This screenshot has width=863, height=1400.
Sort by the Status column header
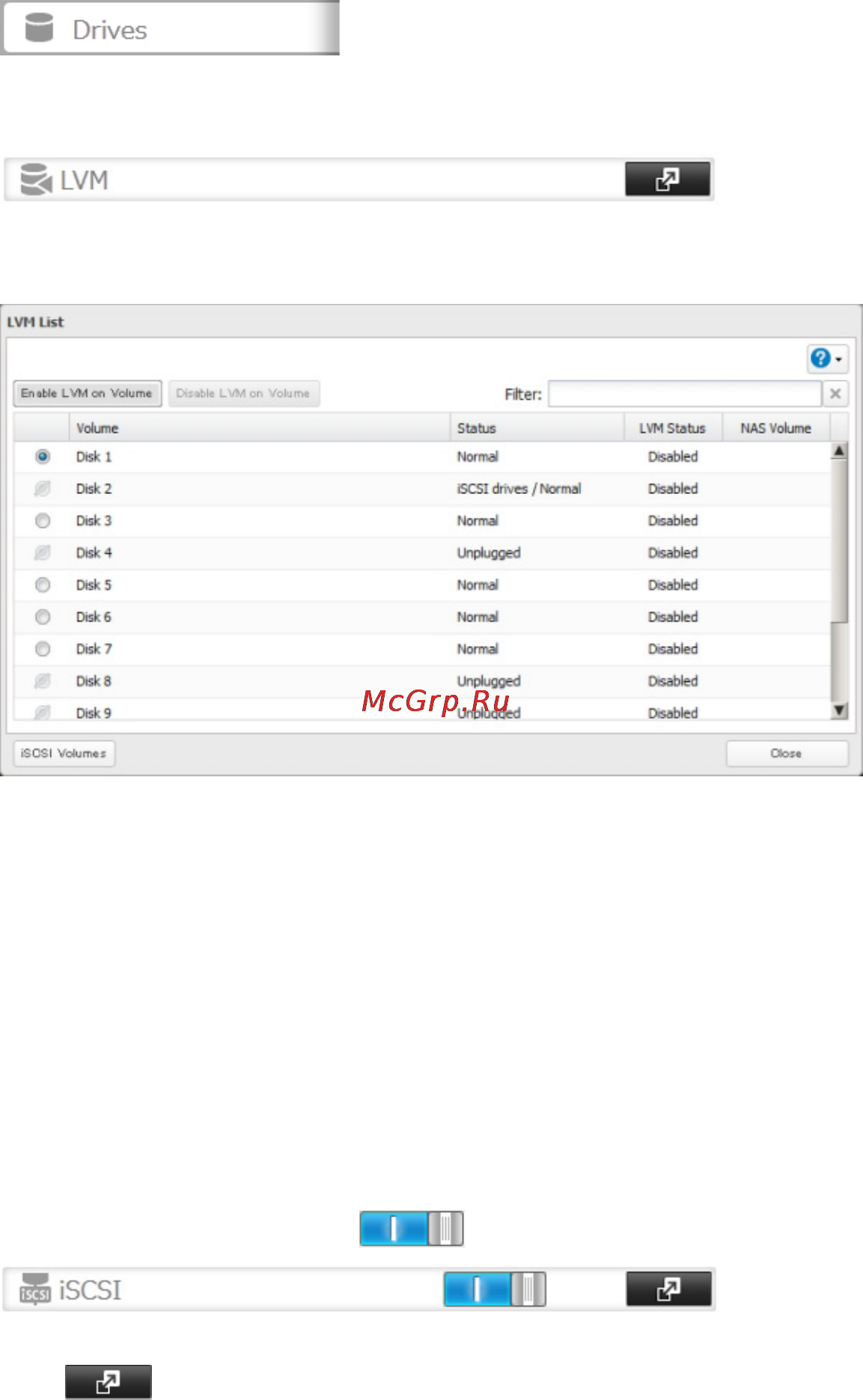point(537,428)
